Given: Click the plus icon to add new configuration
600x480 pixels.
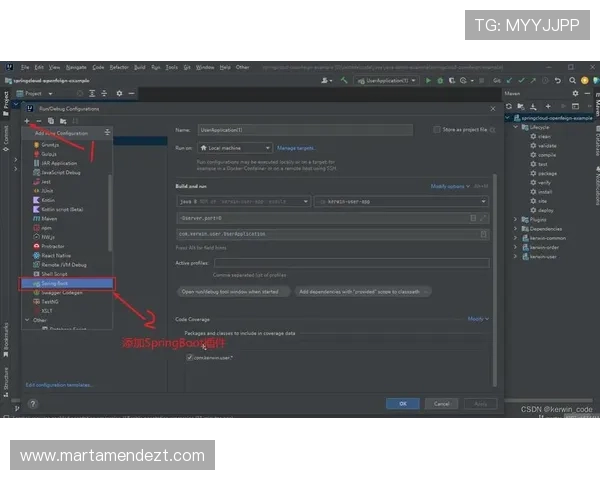Looking at the screenshot, I should point(27,120).
